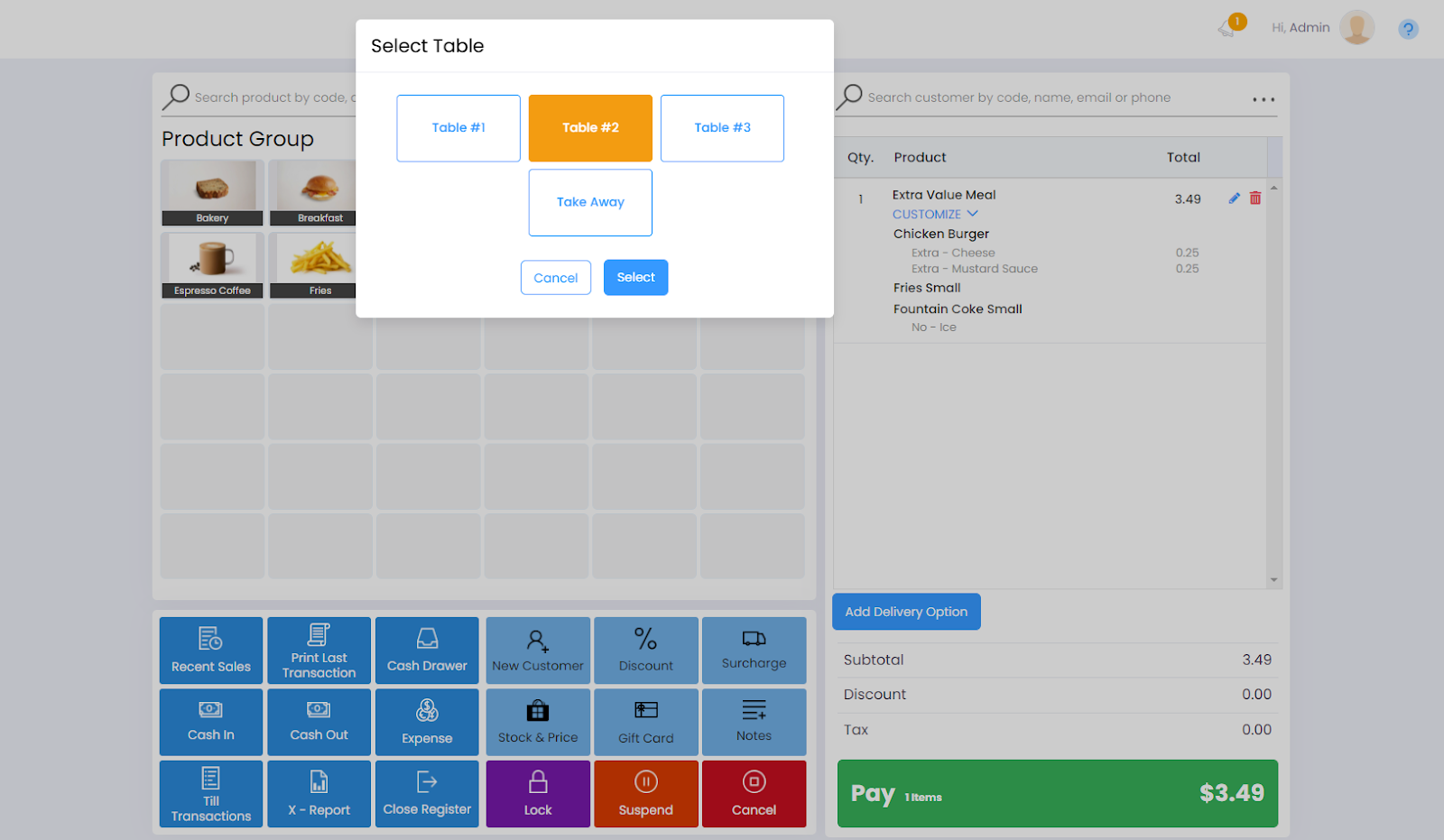Image resolution: width=1444 pixels, height=840 pixels.
Task: Open the Admin user profile menu
Action: pyautogui.click(x=1356, y=28)
